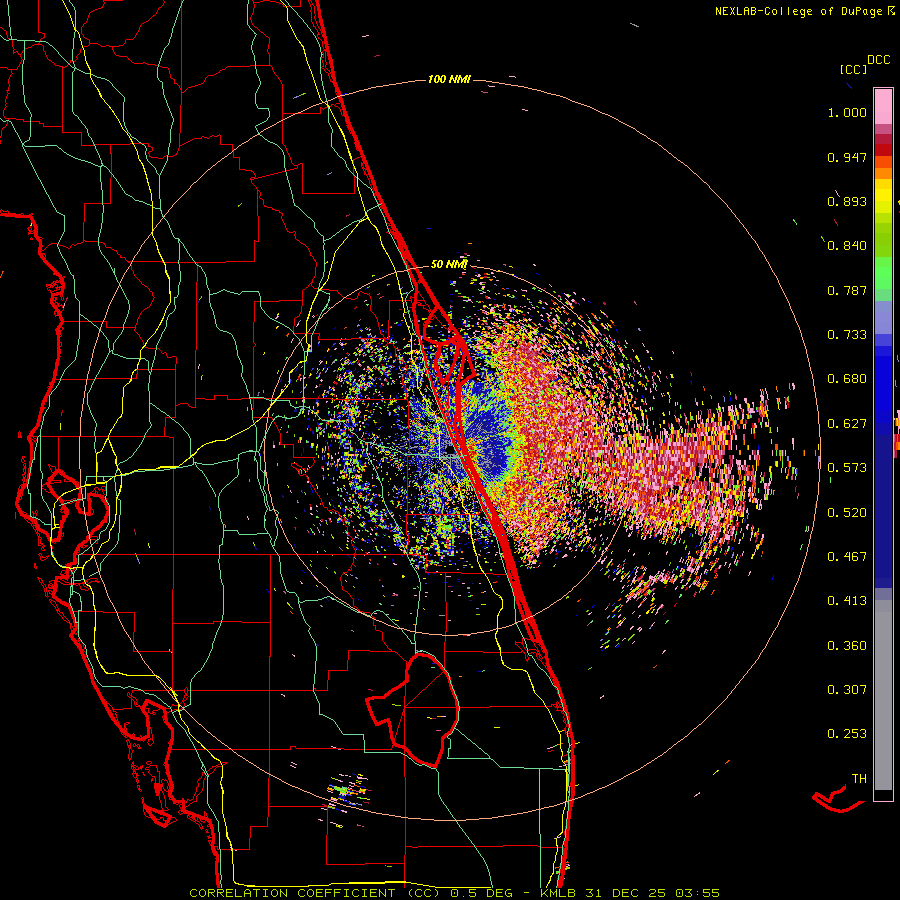Image resolution: width=900 pixels, height=900 pixels.
Task: Select the 0.467 scale value
Action: (x=847, y=556)
